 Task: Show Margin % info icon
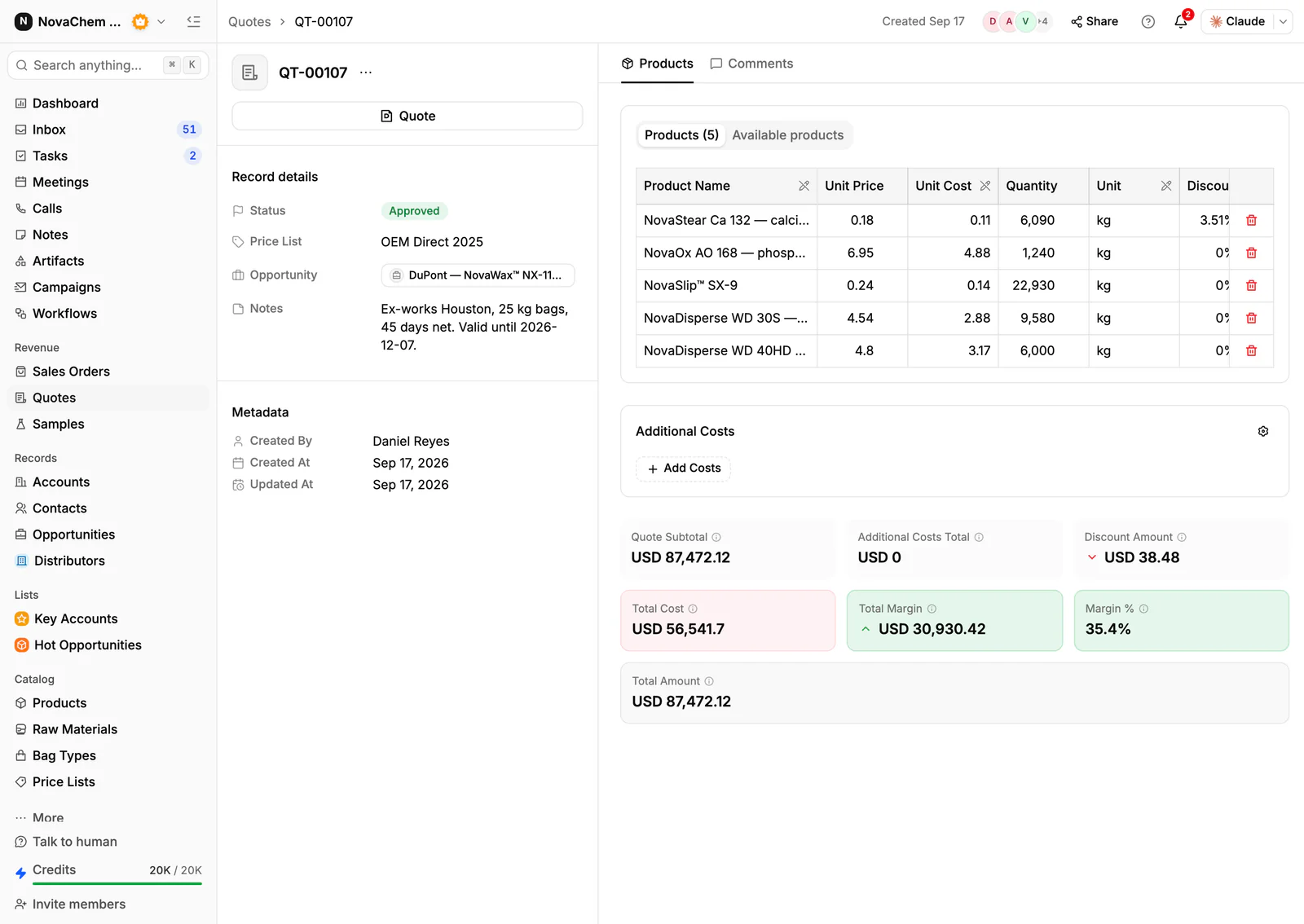point(1143,609)
